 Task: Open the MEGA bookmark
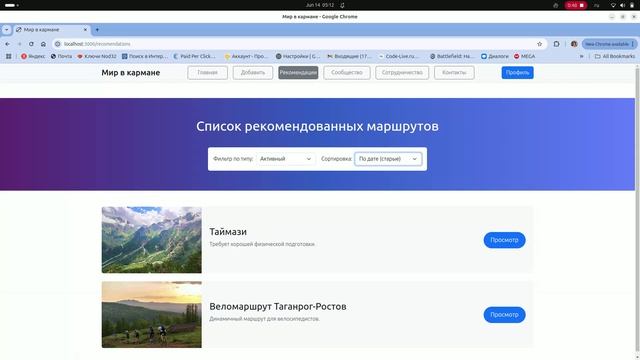click(x=524, y=56)
